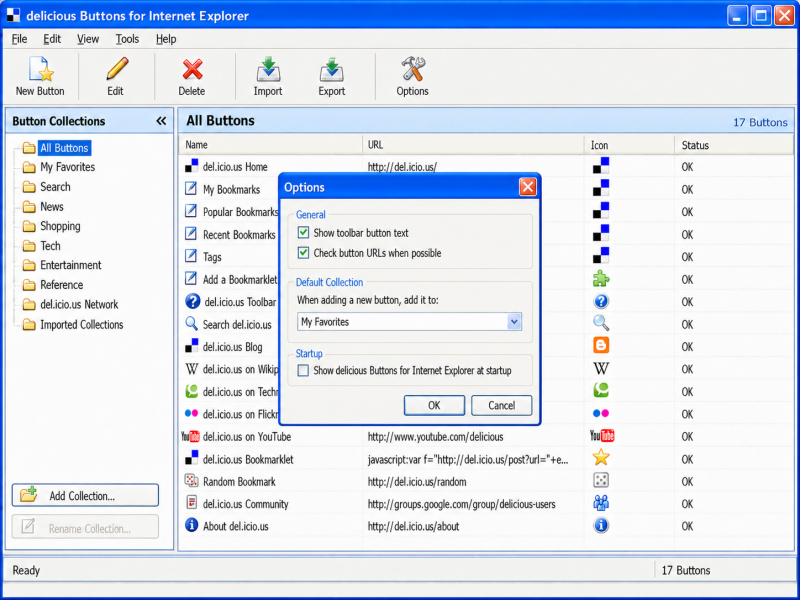Select the Search collection folder
The width and height of the screenshot is (800, 600).
(x=55, y=187)
